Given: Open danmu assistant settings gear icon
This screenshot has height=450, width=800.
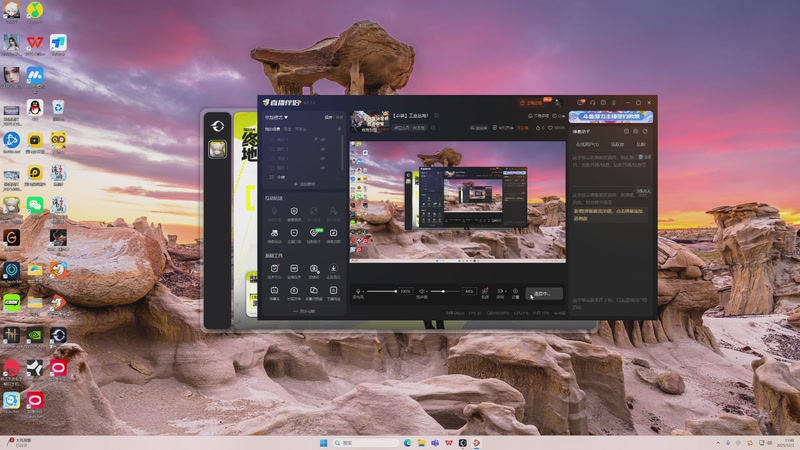Looking at the screenshot, I should (636, 131).
